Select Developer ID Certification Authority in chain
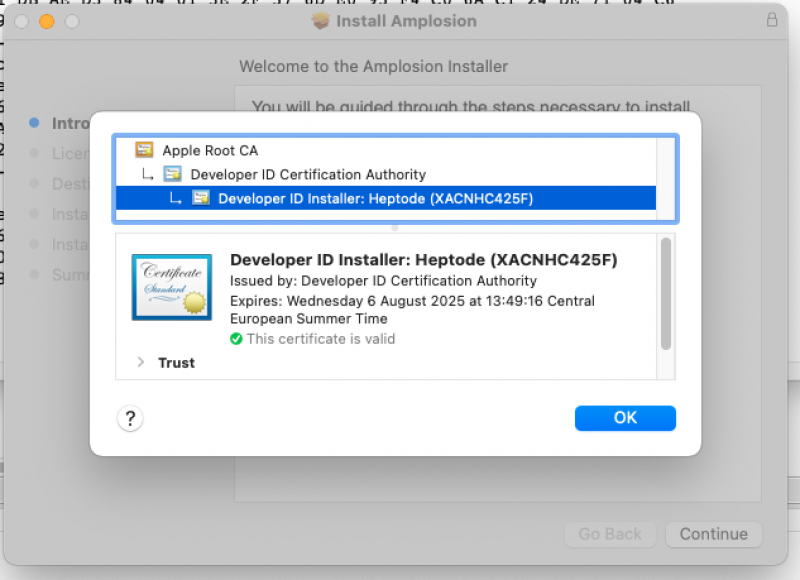Image resolution: width=800 pixels, height=580 pixels. click(x=308, y=174)
